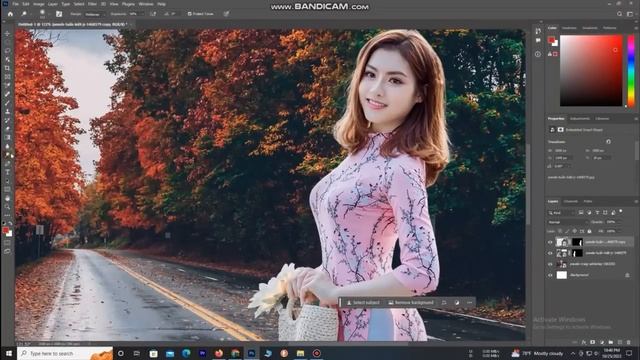Select the Frame tool
This screenshot has width=640, height=360.
[7, 77]
